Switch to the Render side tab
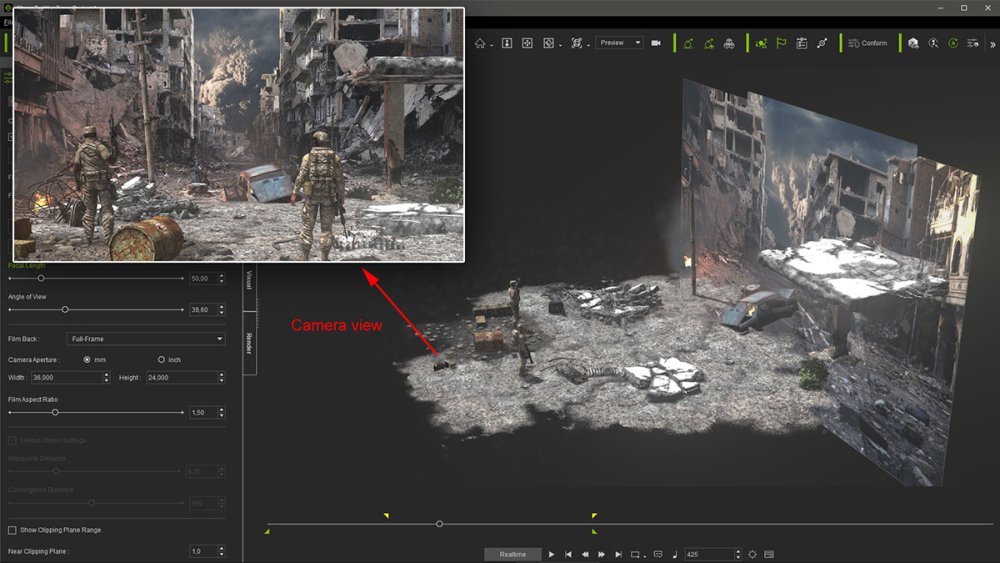The image size is (1000, 563). [x=249, y=343]
